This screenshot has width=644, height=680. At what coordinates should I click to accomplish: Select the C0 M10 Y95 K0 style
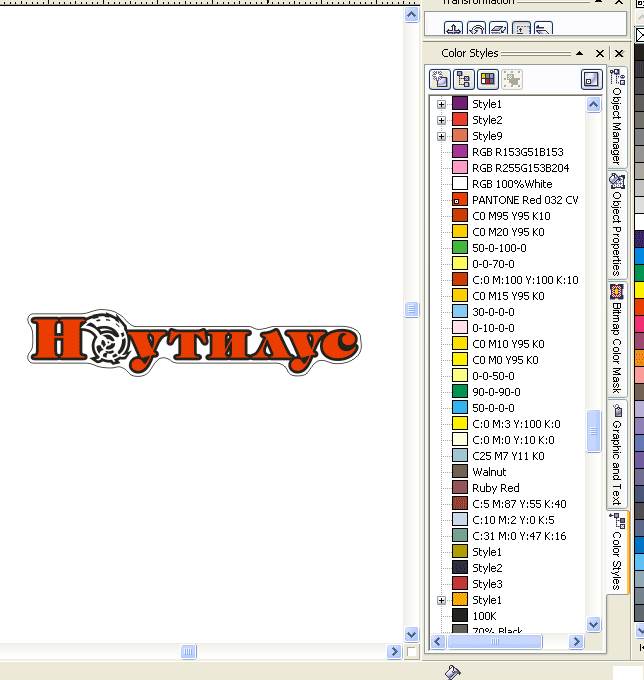(498, 344)
